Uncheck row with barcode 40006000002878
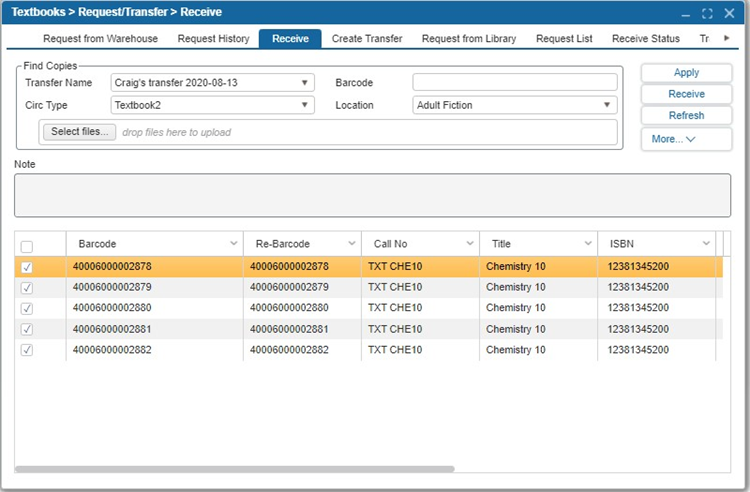Viewport: 750px width, 492px height. (x=27, y=267)
